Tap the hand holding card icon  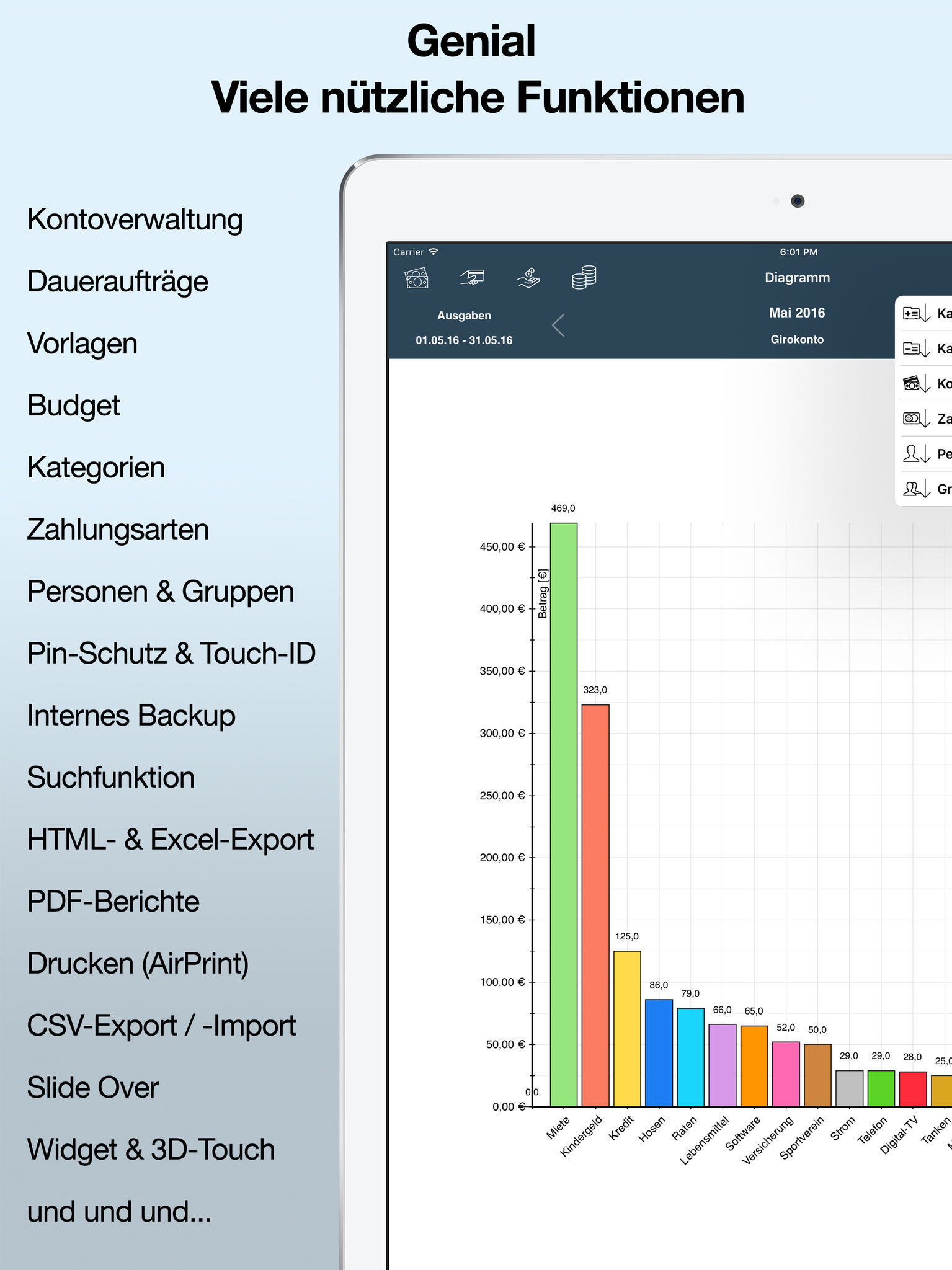pos(472,277)
